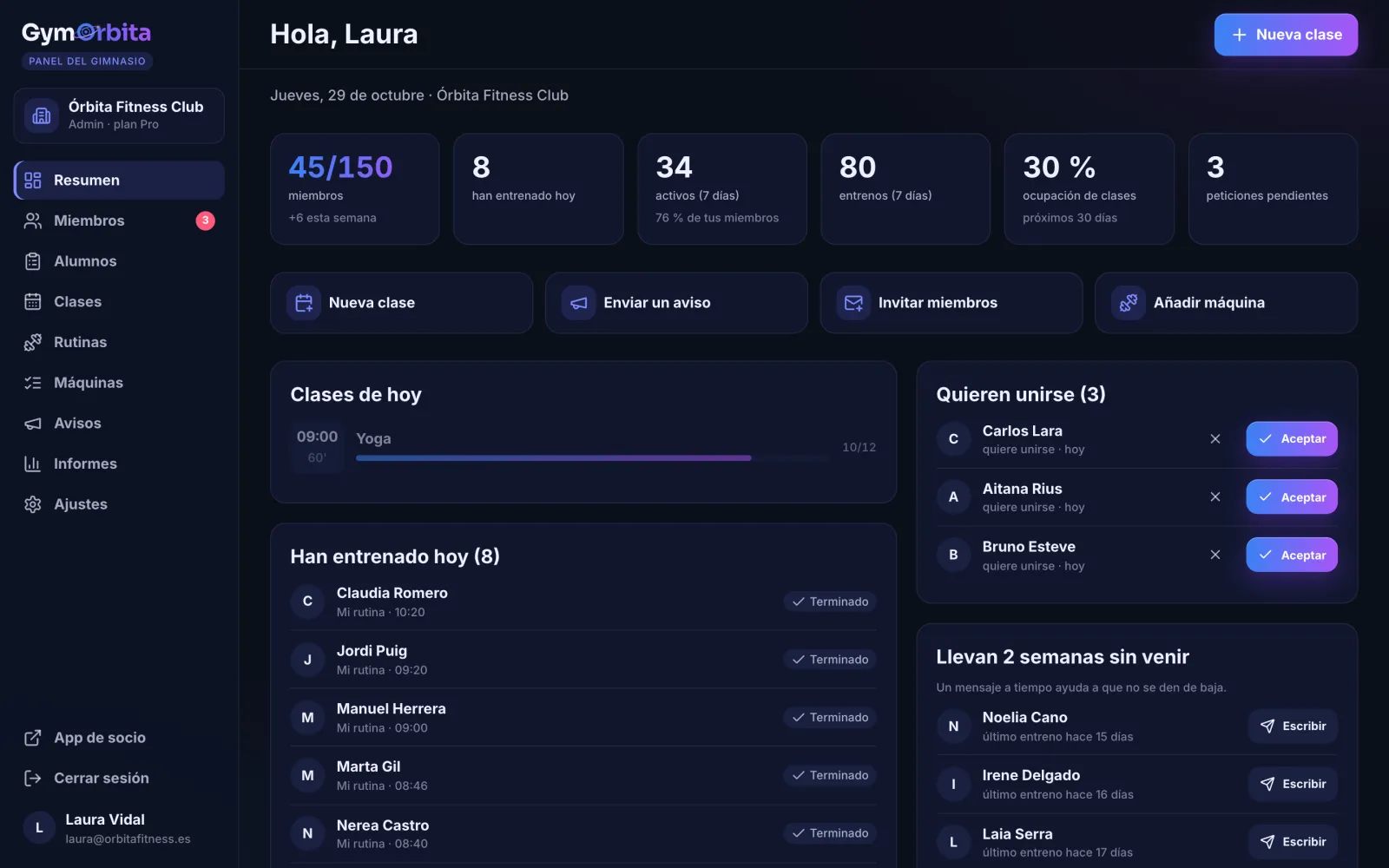Click Escribir next to Laia Serra
This screenshot has height=868, width=1389.
pos(1293,842)
